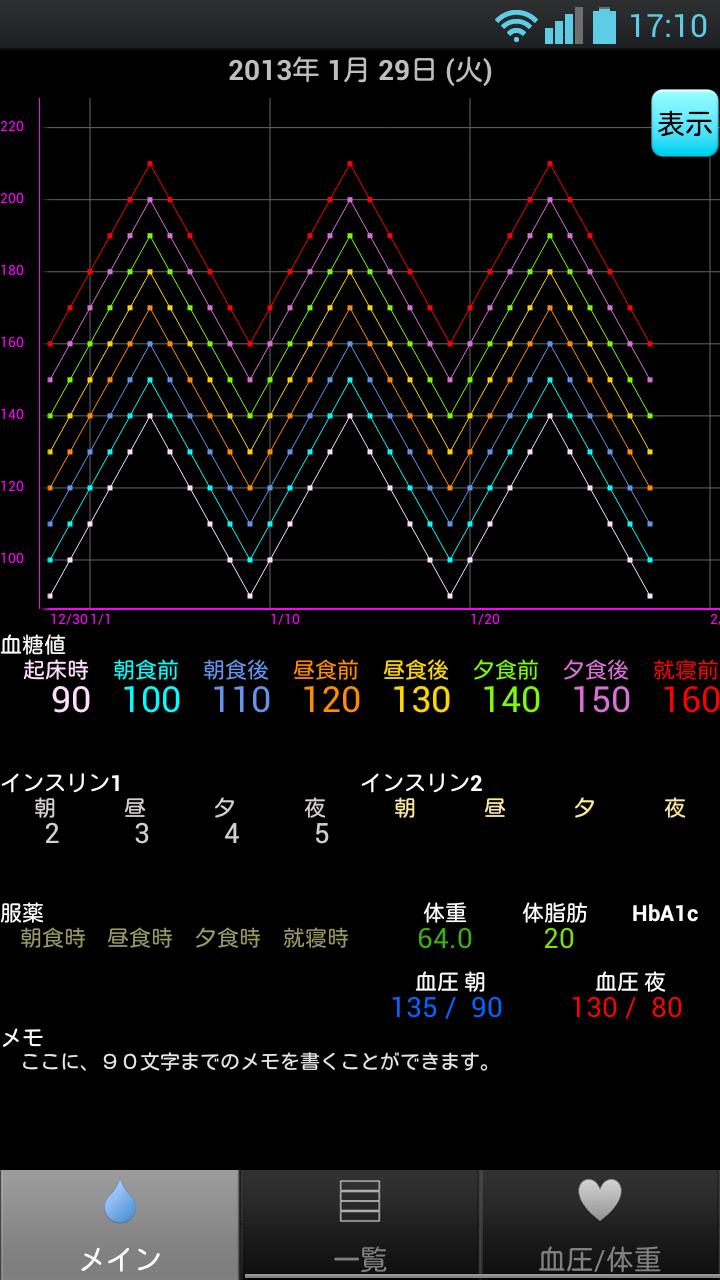Tap インスリン2 夕 field

coord(585,808)
